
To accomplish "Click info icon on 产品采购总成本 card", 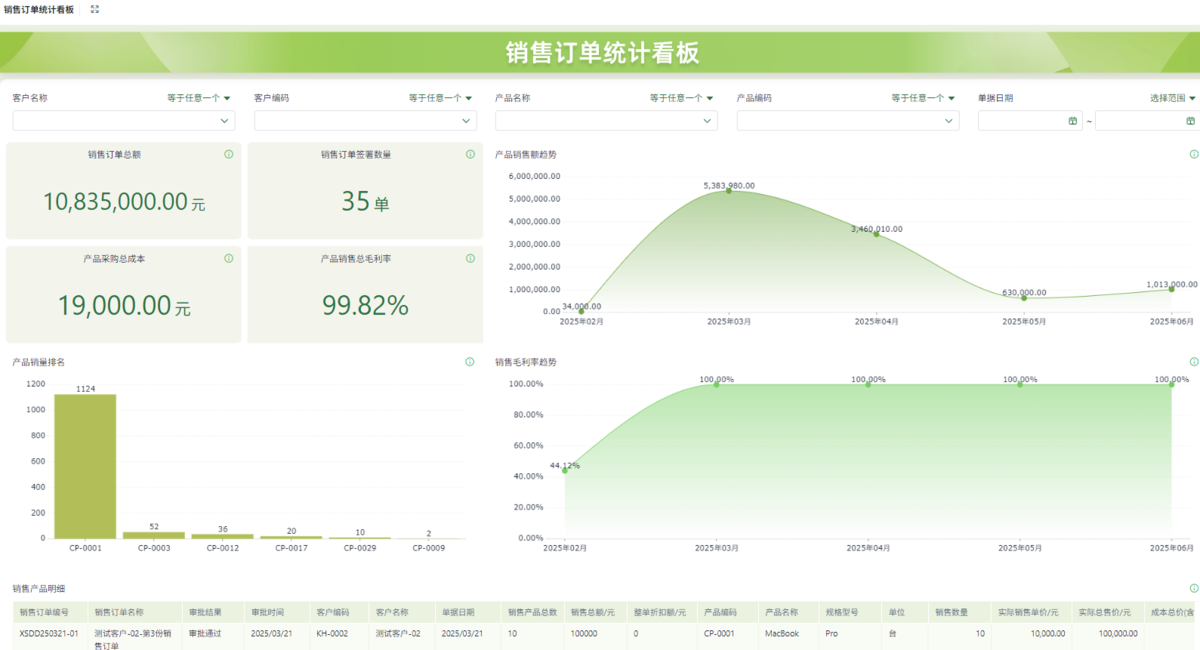I will tap(229, 259).
